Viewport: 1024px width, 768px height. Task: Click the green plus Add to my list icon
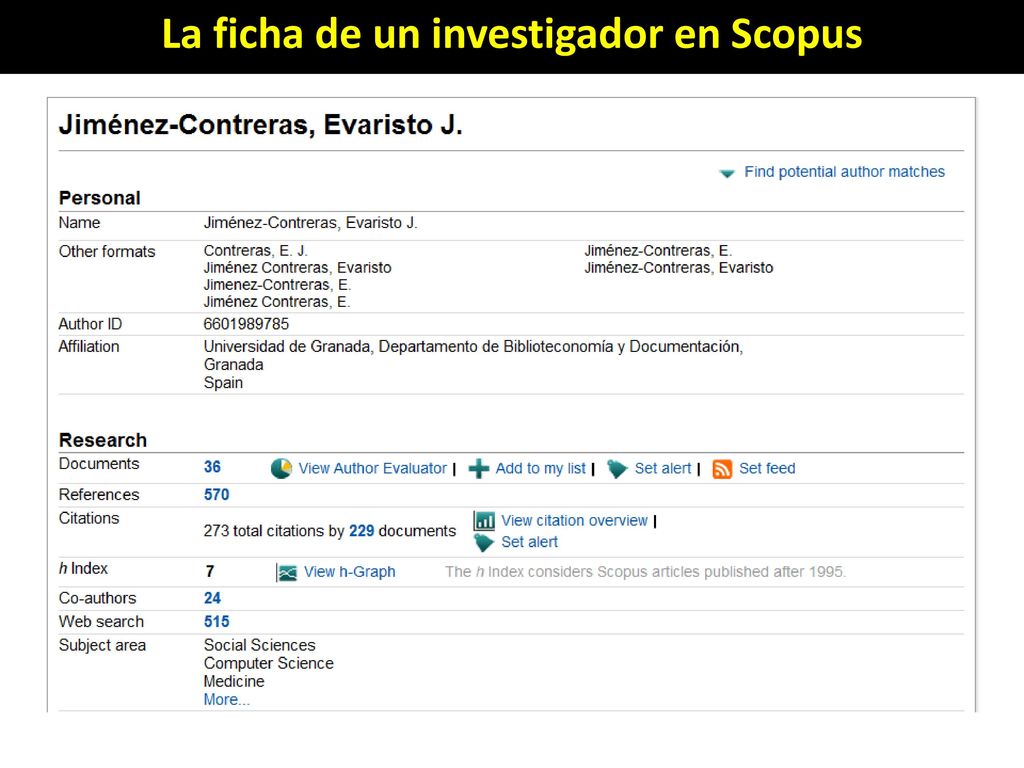click(x=479, y=468)
